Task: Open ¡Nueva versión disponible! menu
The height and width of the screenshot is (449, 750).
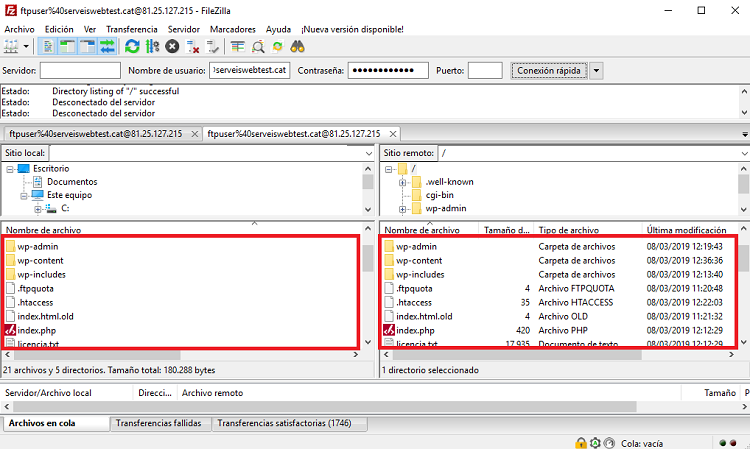Action: [352, 29]
